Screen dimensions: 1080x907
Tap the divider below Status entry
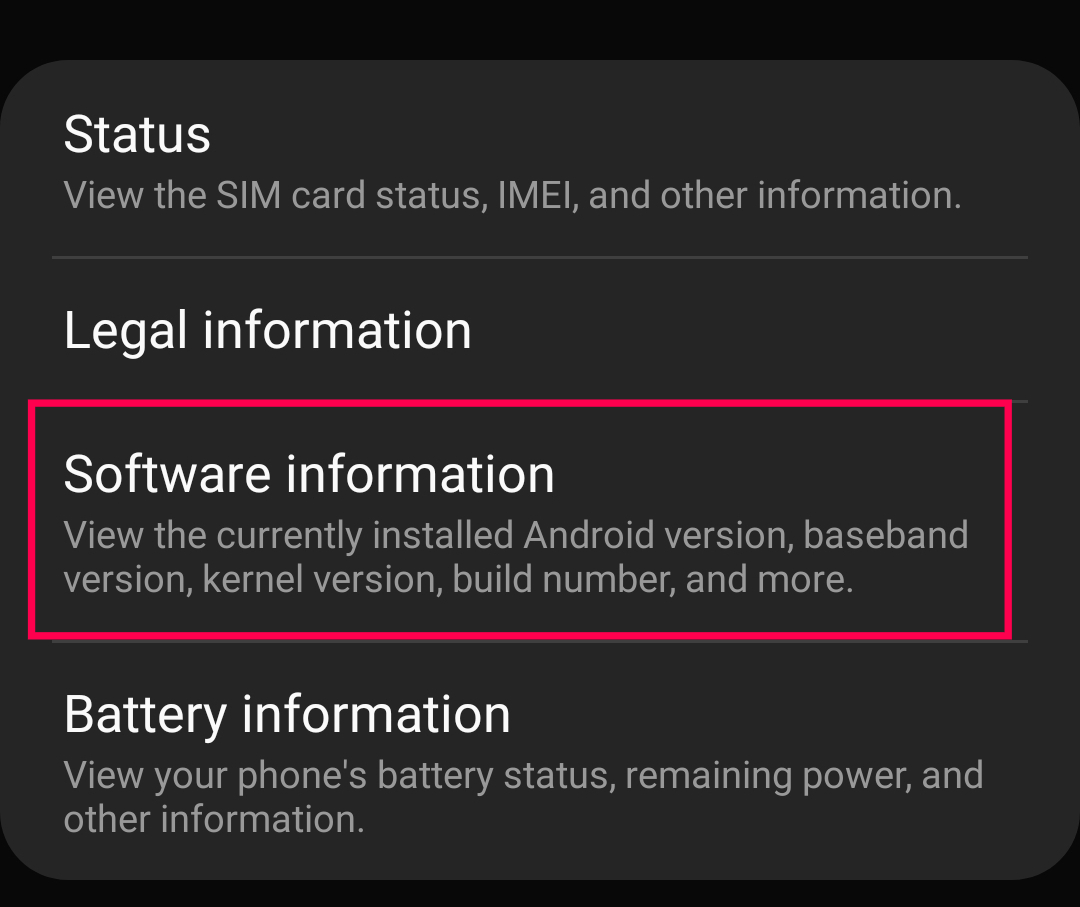pyautogui.click(x=540, y=258)
